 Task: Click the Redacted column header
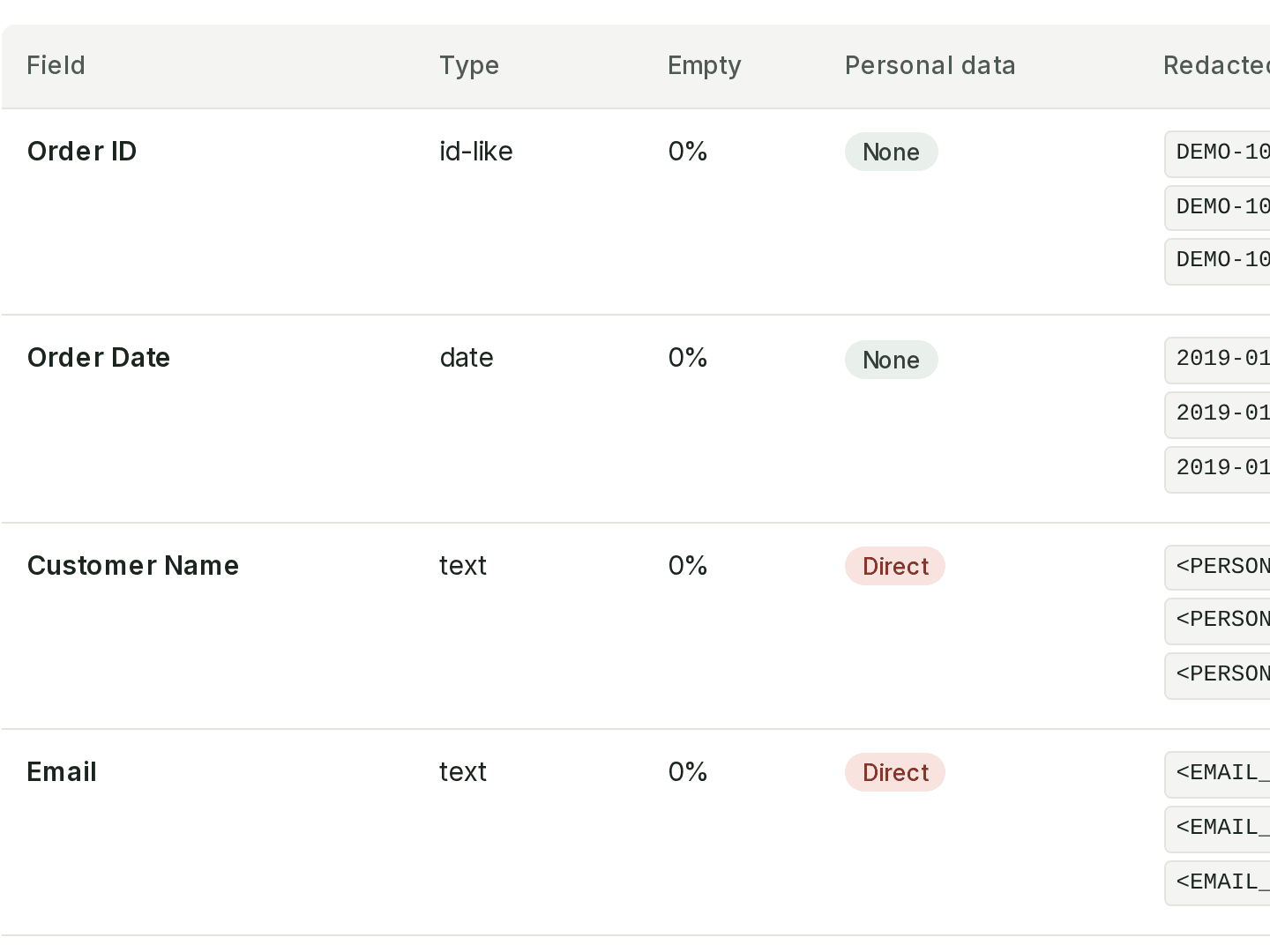point(1217,65)
